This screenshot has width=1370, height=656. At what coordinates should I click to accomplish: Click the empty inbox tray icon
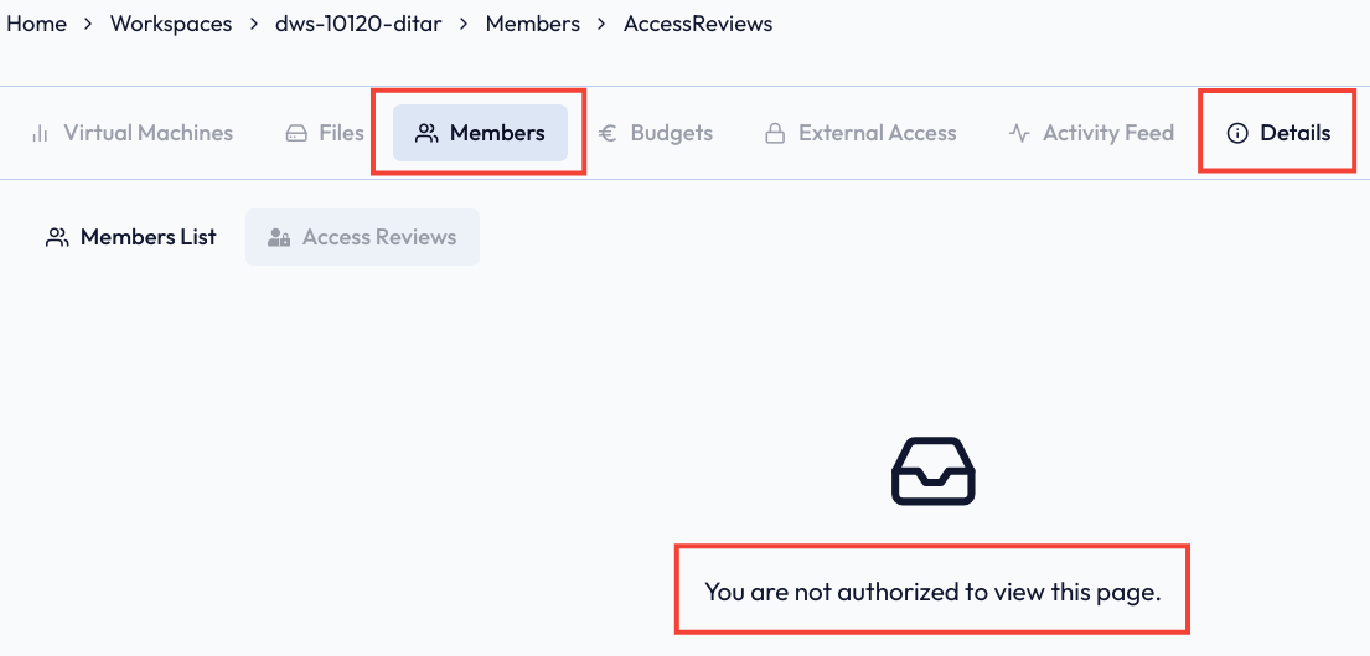(x=932, y=470)
